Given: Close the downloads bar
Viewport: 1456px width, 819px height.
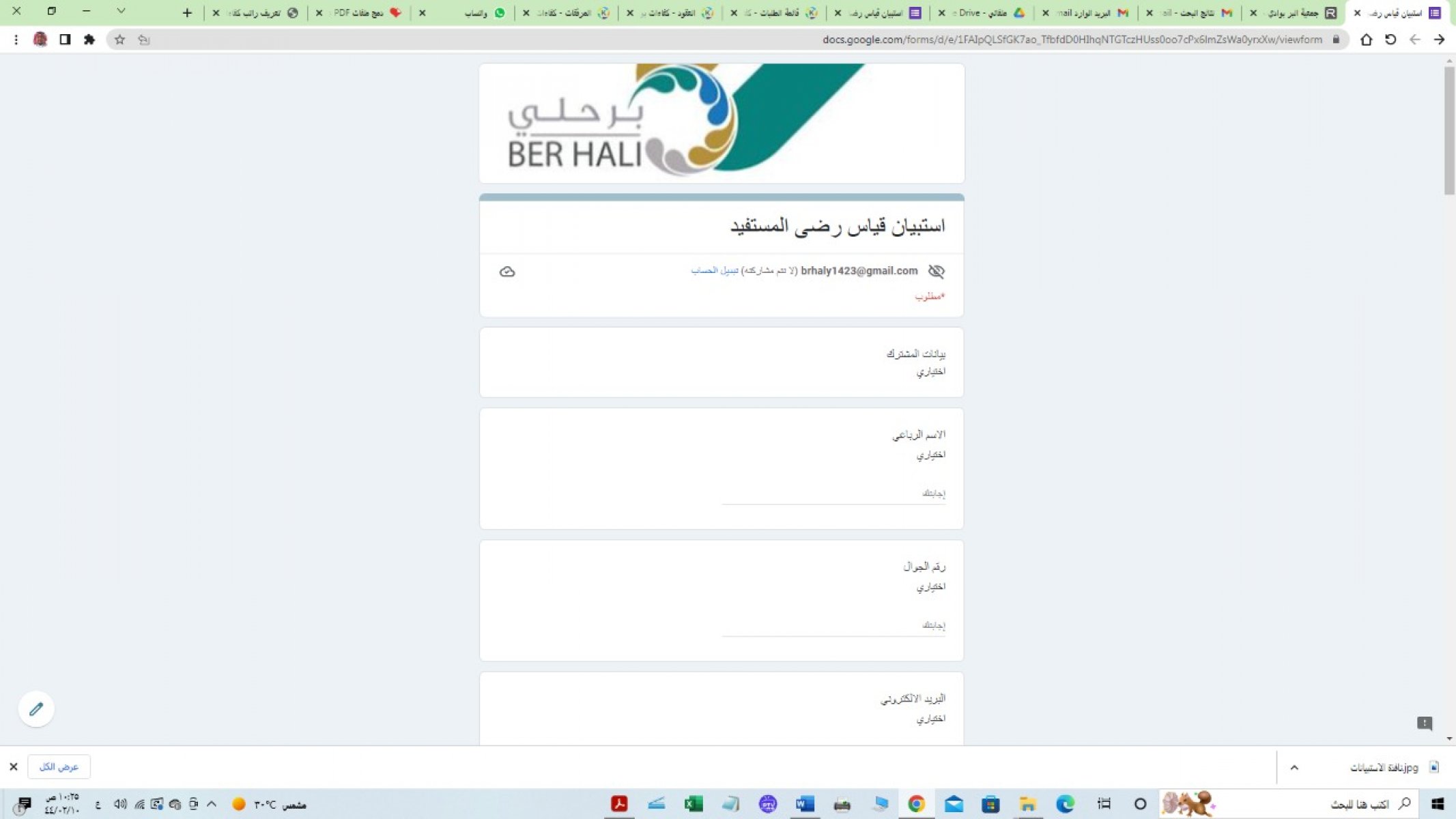Looking at the screenshot, I should click(13, 767).
